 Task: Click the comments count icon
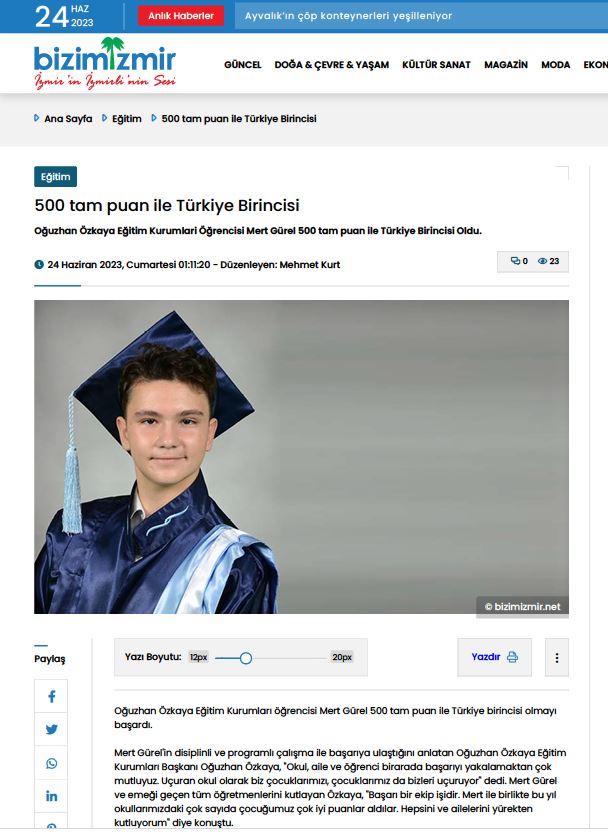pos(515,261)
